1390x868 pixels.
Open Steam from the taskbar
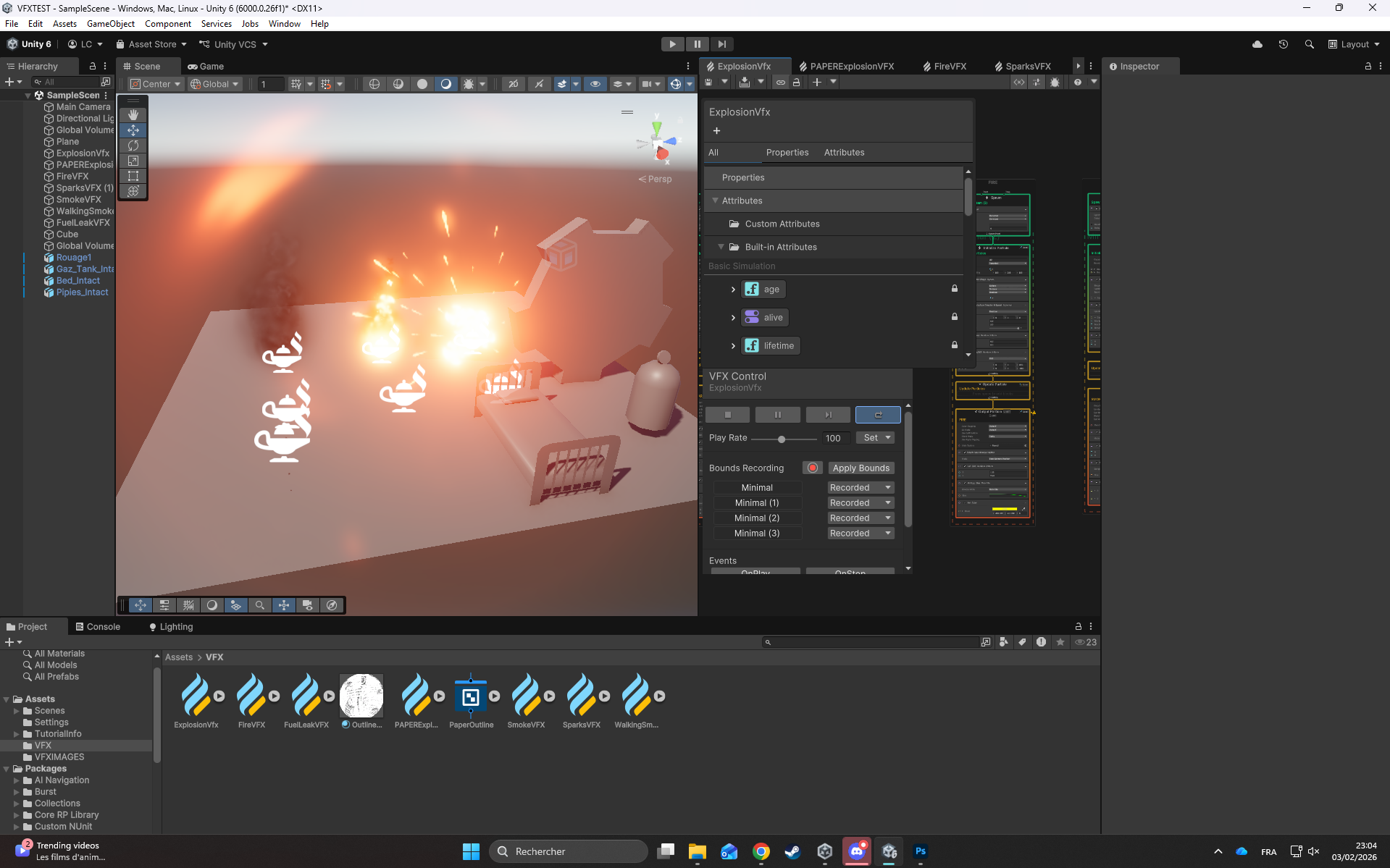coord(793,851)
